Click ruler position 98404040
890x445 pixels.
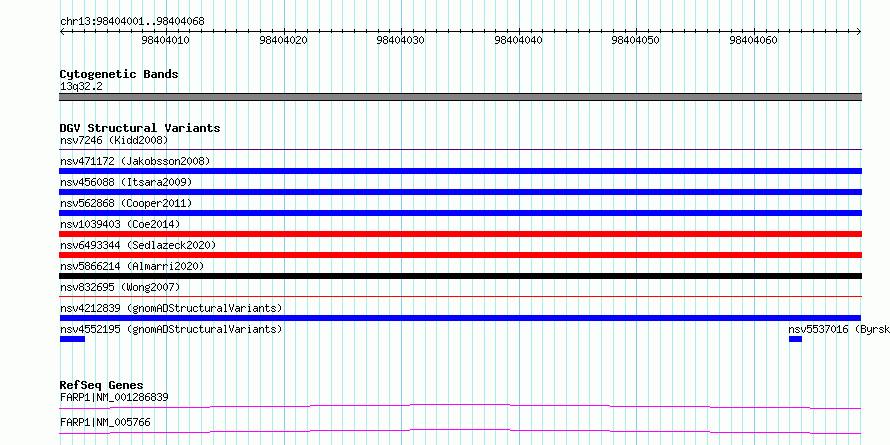tap(518, 40)
